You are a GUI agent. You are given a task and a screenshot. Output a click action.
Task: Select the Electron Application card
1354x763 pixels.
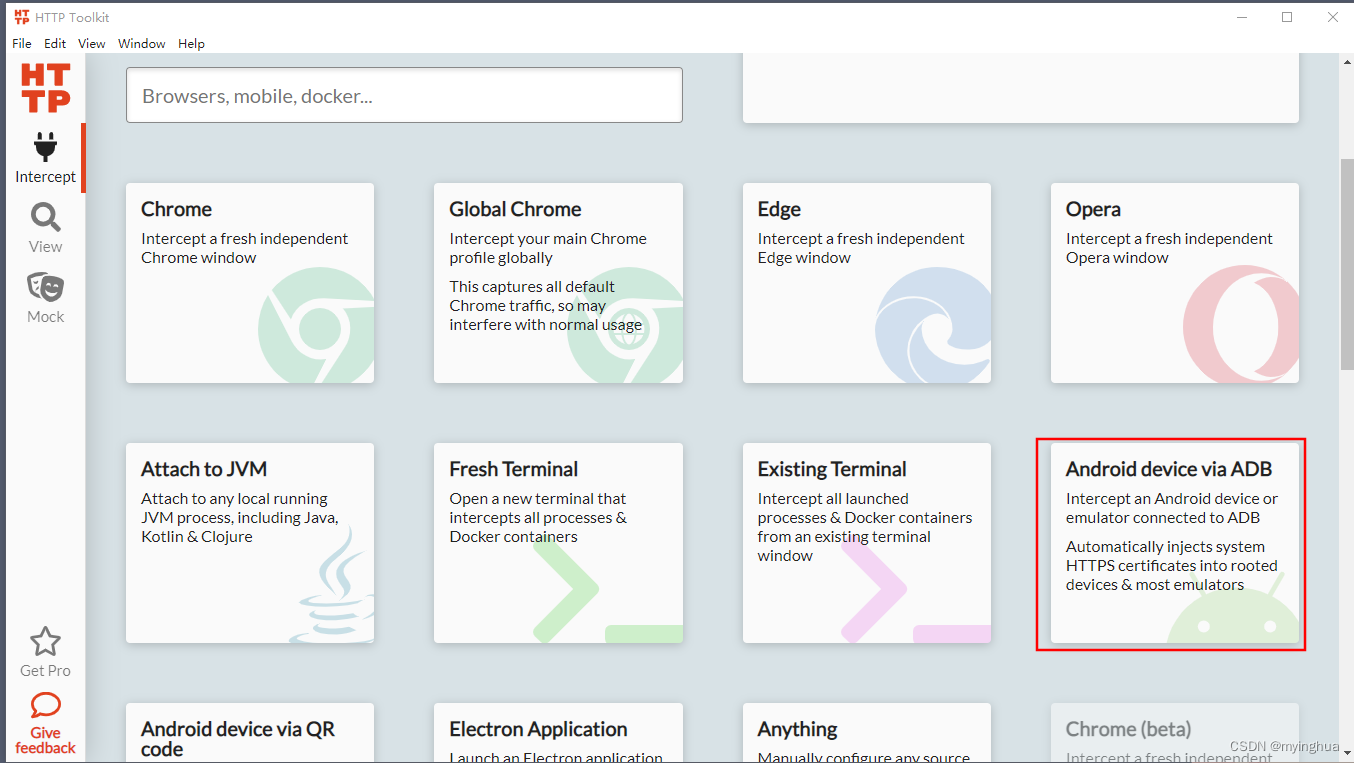558,733
